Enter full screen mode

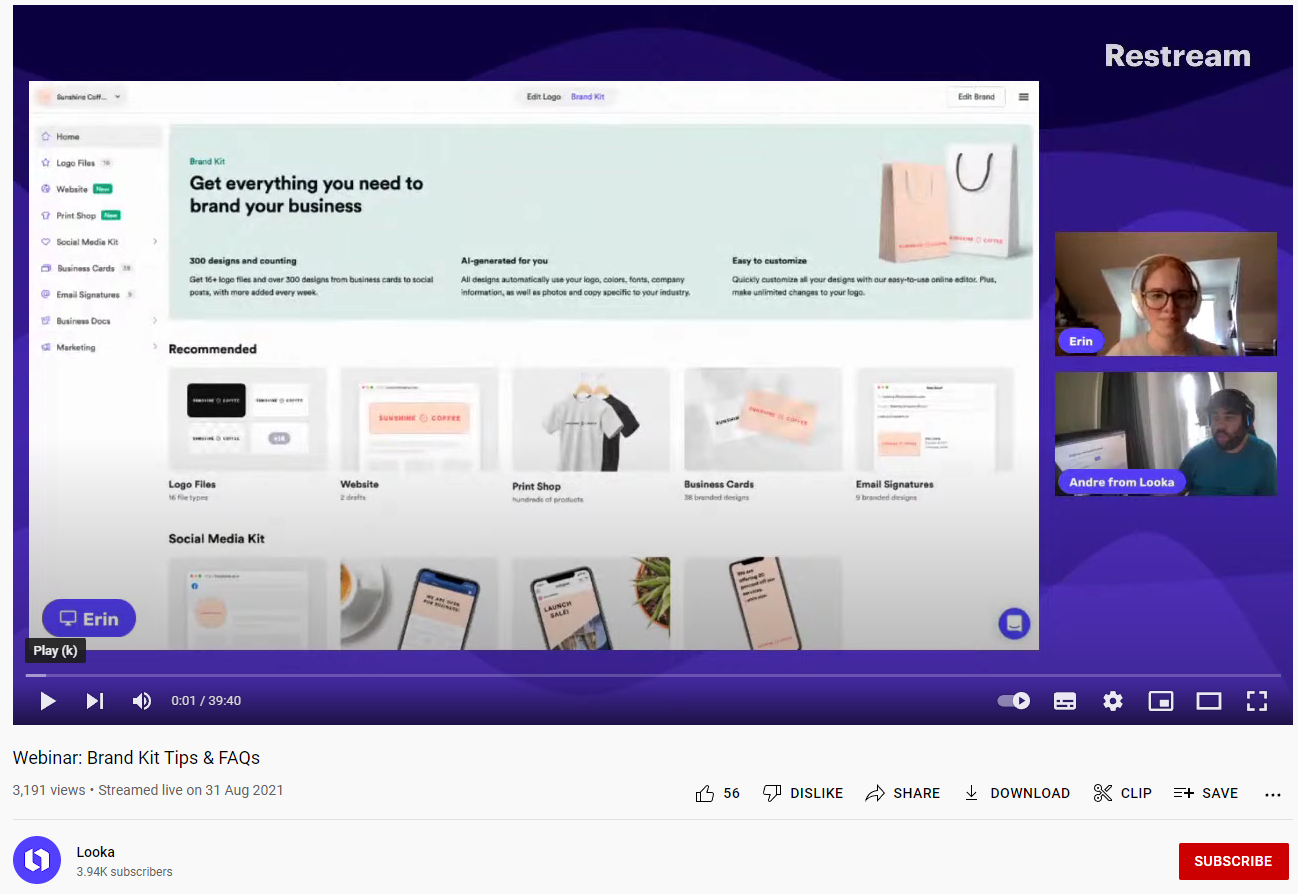(x=1257, y=701)
